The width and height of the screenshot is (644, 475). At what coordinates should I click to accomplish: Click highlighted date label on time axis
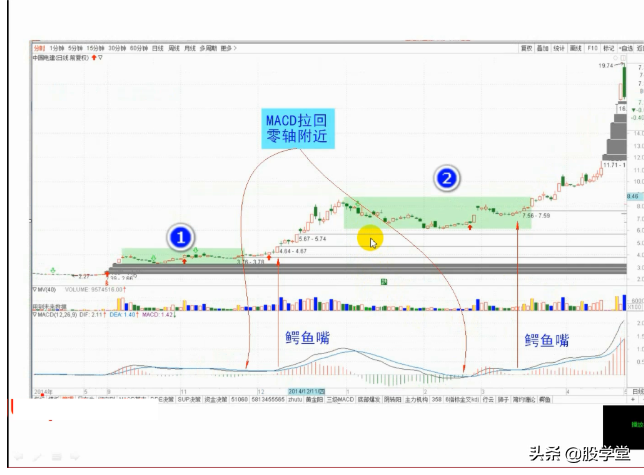(306, 392)
